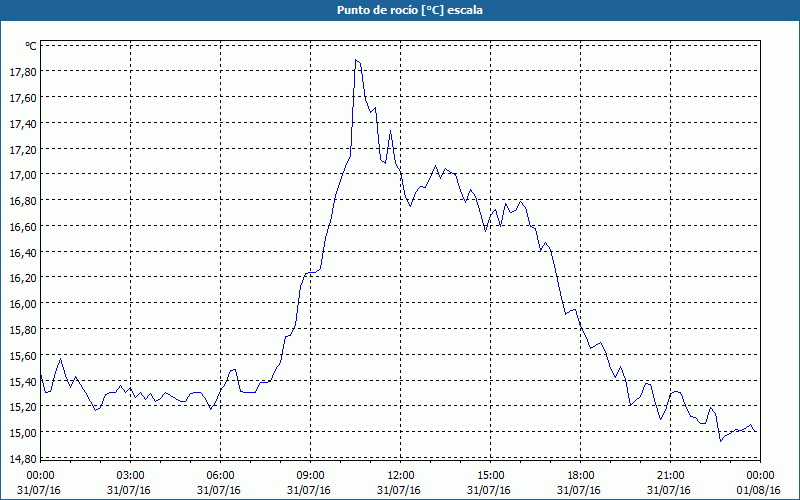This screenshot has height=500, width=800.
Task: Pick the 15,60 y-axis tick label
Action: (23, 356)
